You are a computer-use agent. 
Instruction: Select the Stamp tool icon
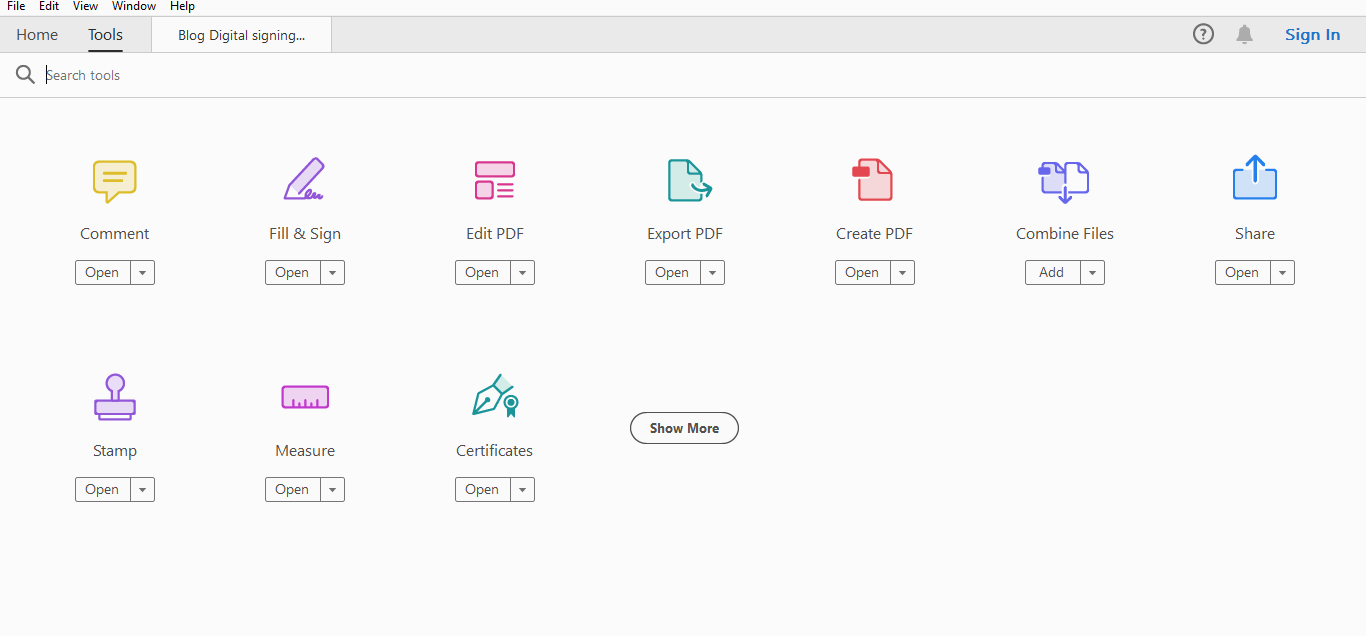114,397
